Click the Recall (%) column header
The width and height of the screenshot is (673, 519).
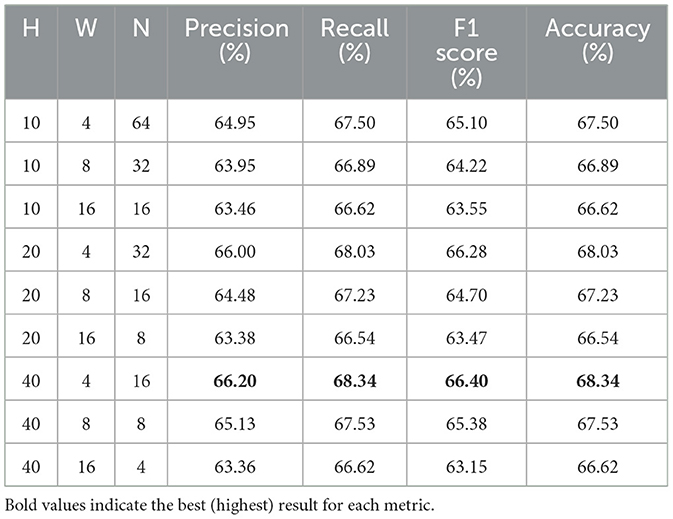(x=355, y=52)
